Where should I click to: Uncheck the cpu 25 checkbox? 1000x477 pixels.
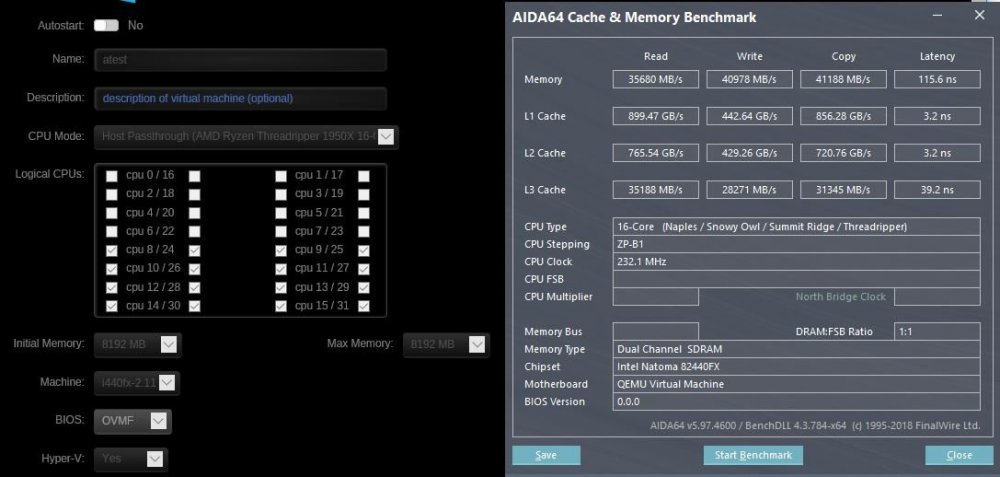click(x=364, y=251)
